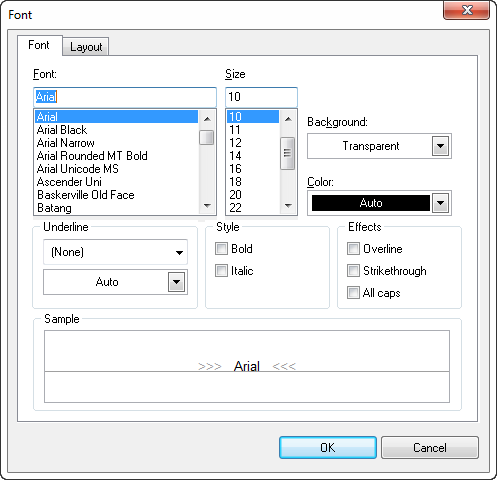Image resolution: width=497 pixels, height=480 pixels.
Task: Open the underline color Auto dropdown
Action: 176,282
